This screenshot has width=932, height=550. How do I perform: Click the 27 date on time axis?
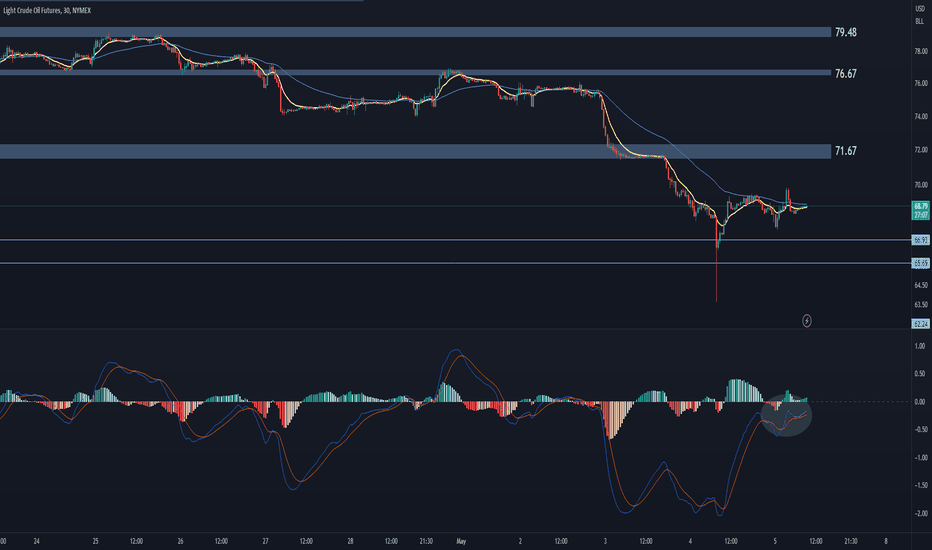pyautogui.click(x=265, y=542)
